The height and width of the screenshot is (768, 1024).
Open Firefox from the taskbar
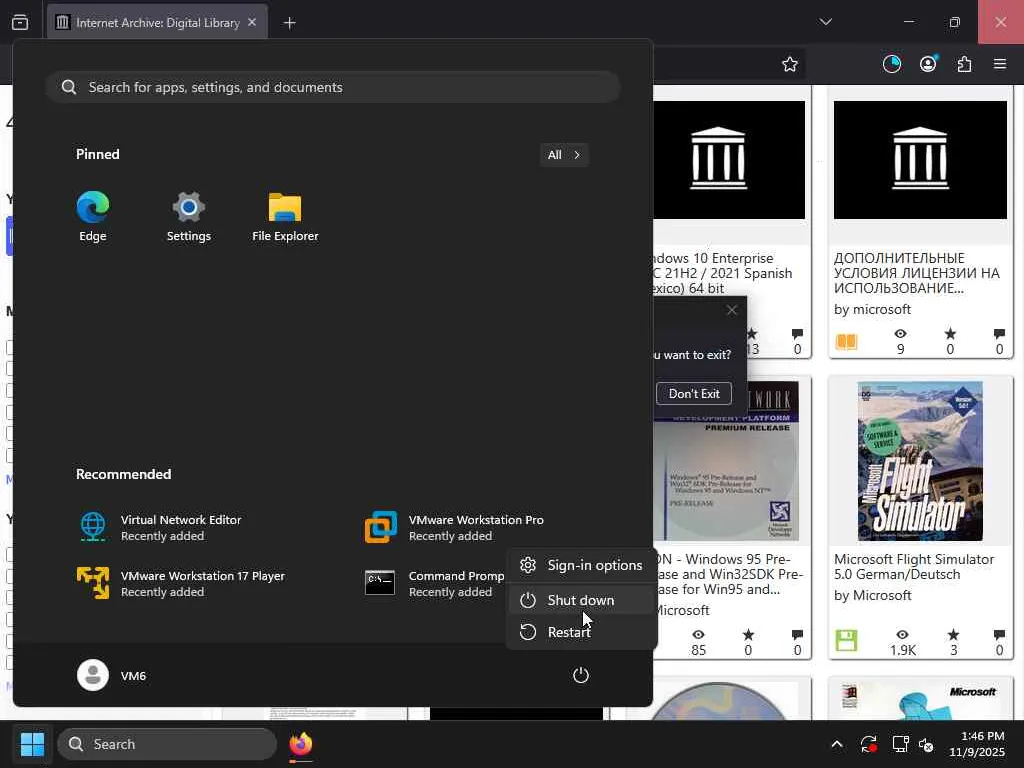click(300, 744)
